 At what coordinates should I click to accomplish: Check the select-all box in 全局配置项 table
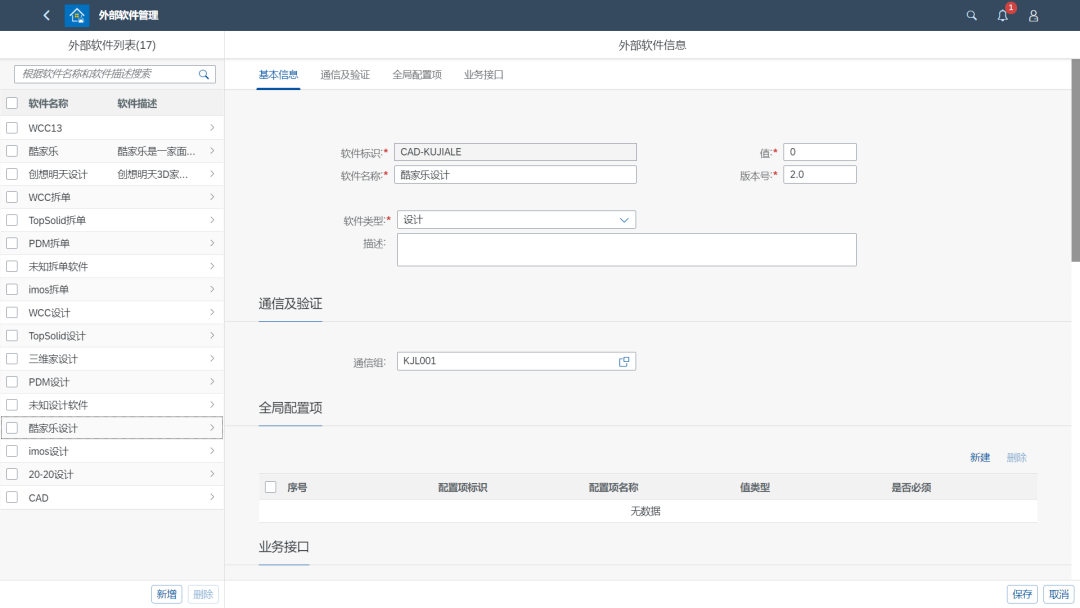(x=270, y=487)
